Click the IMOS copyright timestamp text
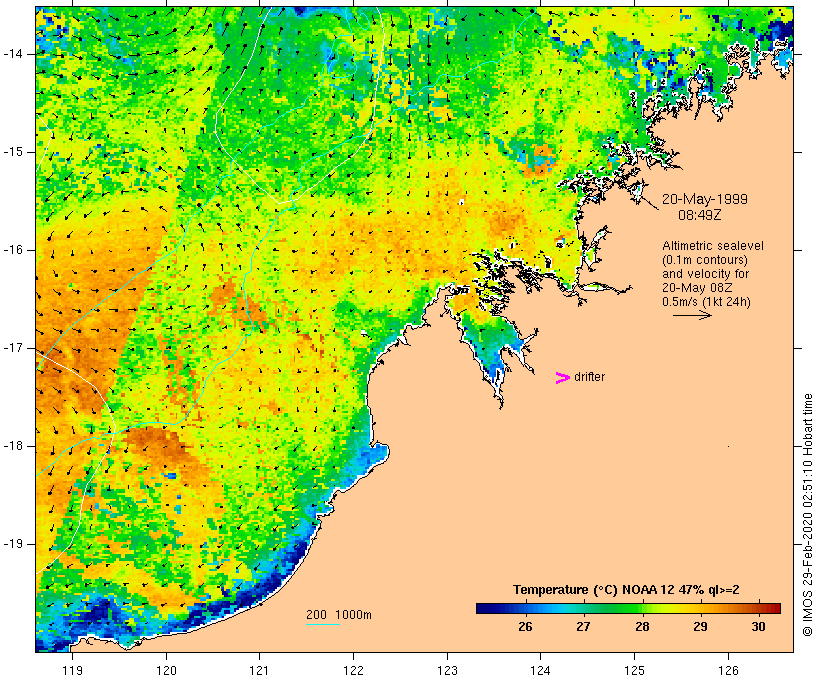 tap(808, 515)
